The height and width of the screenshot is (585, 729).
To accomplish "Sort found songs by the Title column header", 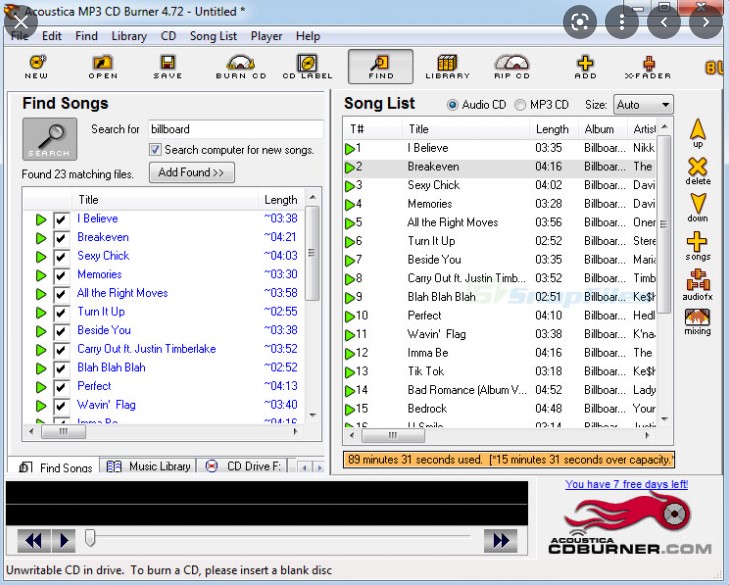I will point(165,200).
